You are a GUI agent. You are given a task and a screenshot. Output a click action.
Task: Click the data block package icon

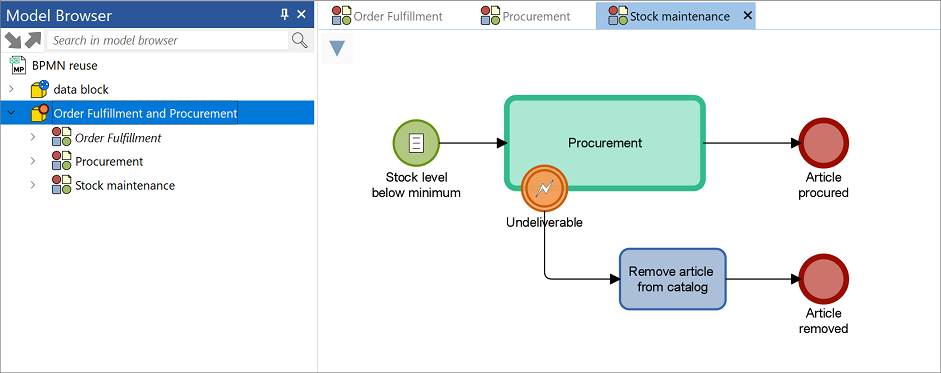40,89
